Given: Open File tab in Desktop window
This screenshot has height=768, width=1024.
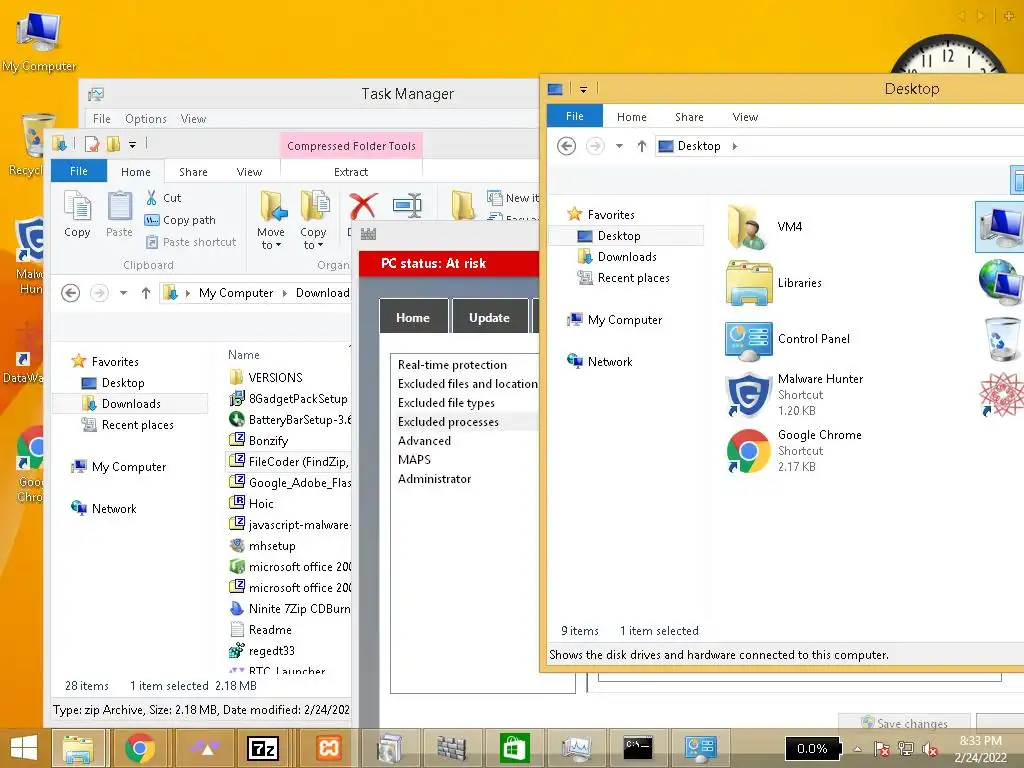Looking at the screenshot, I should (575, 116).
